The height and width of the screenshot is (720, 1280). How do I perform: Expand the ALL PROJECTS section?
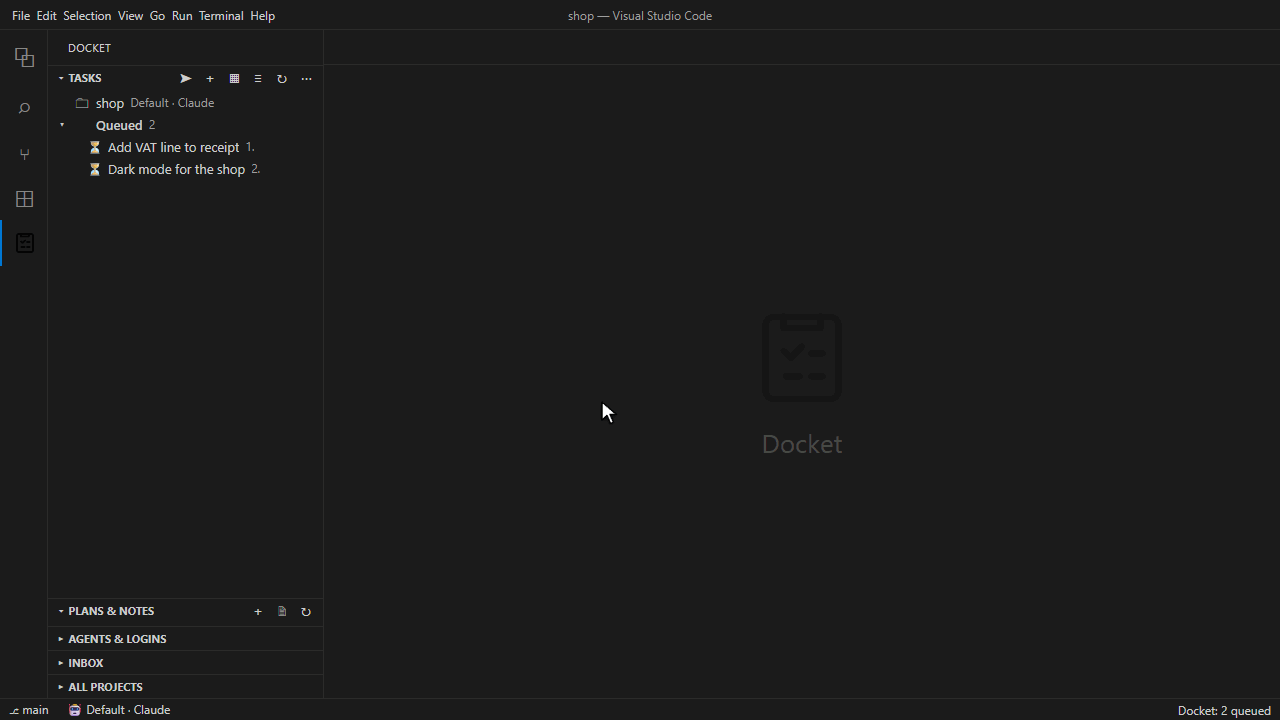pos(100,687)
